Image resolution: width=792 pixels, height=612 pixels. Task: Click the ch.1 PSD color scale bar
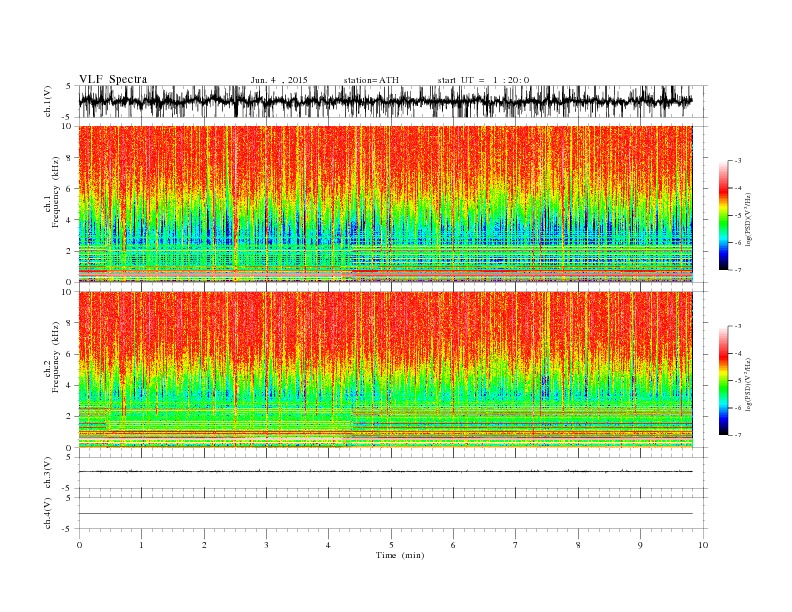point(723,215)
